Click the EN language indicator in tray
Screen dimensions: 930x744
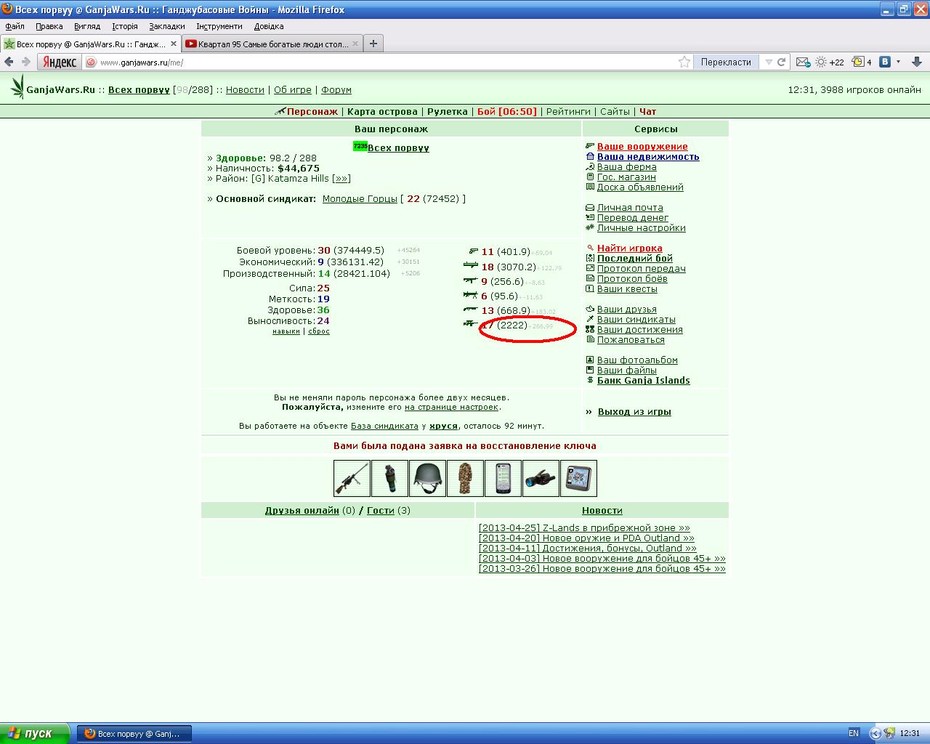click(x=853, y=733)
